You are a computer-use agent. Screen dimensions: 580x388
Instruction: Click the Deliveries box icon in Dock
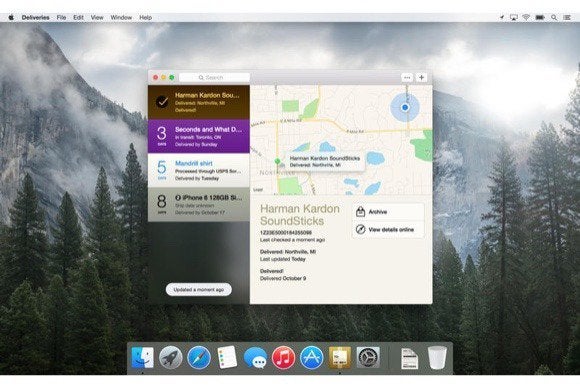click(340, 358)
